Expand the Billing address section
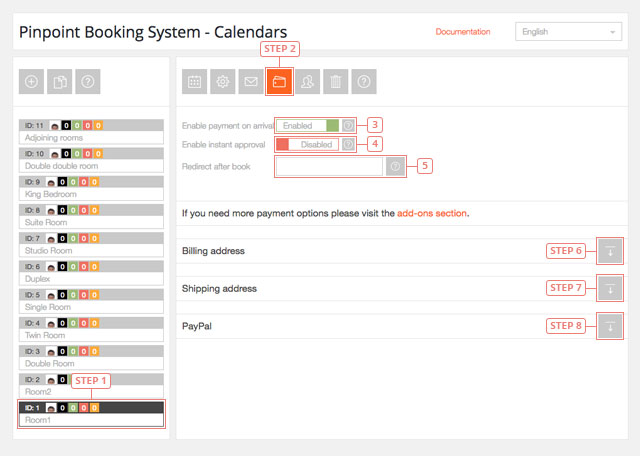The image size is (640, 456). (x=609, y=251)
